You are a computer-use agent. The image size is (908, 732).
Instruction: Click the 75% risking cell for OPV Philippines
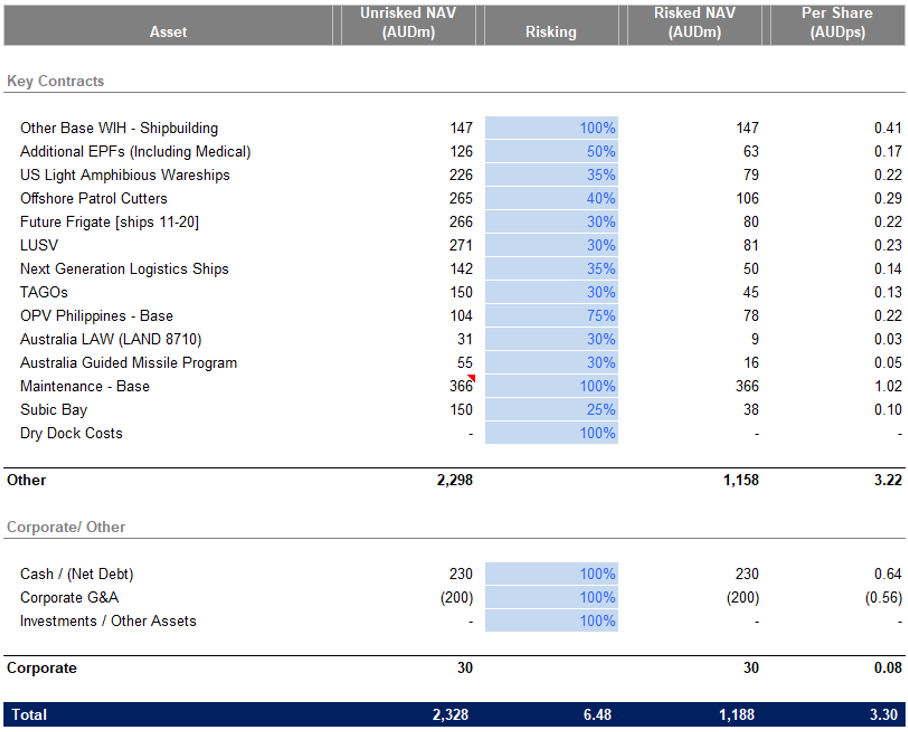(551, 316)
